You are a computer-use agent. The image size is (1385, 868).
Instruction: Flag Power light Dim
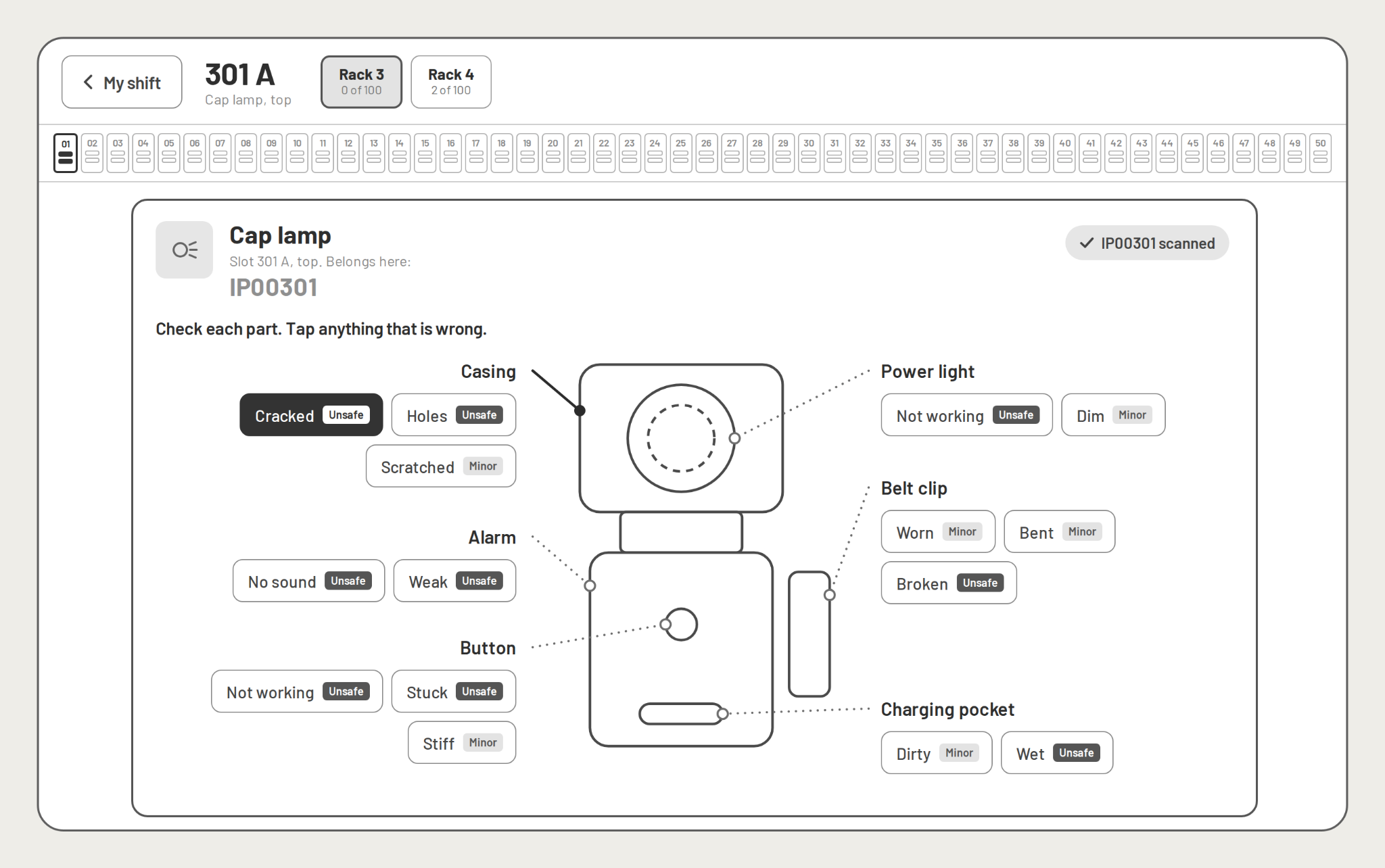1113,415
